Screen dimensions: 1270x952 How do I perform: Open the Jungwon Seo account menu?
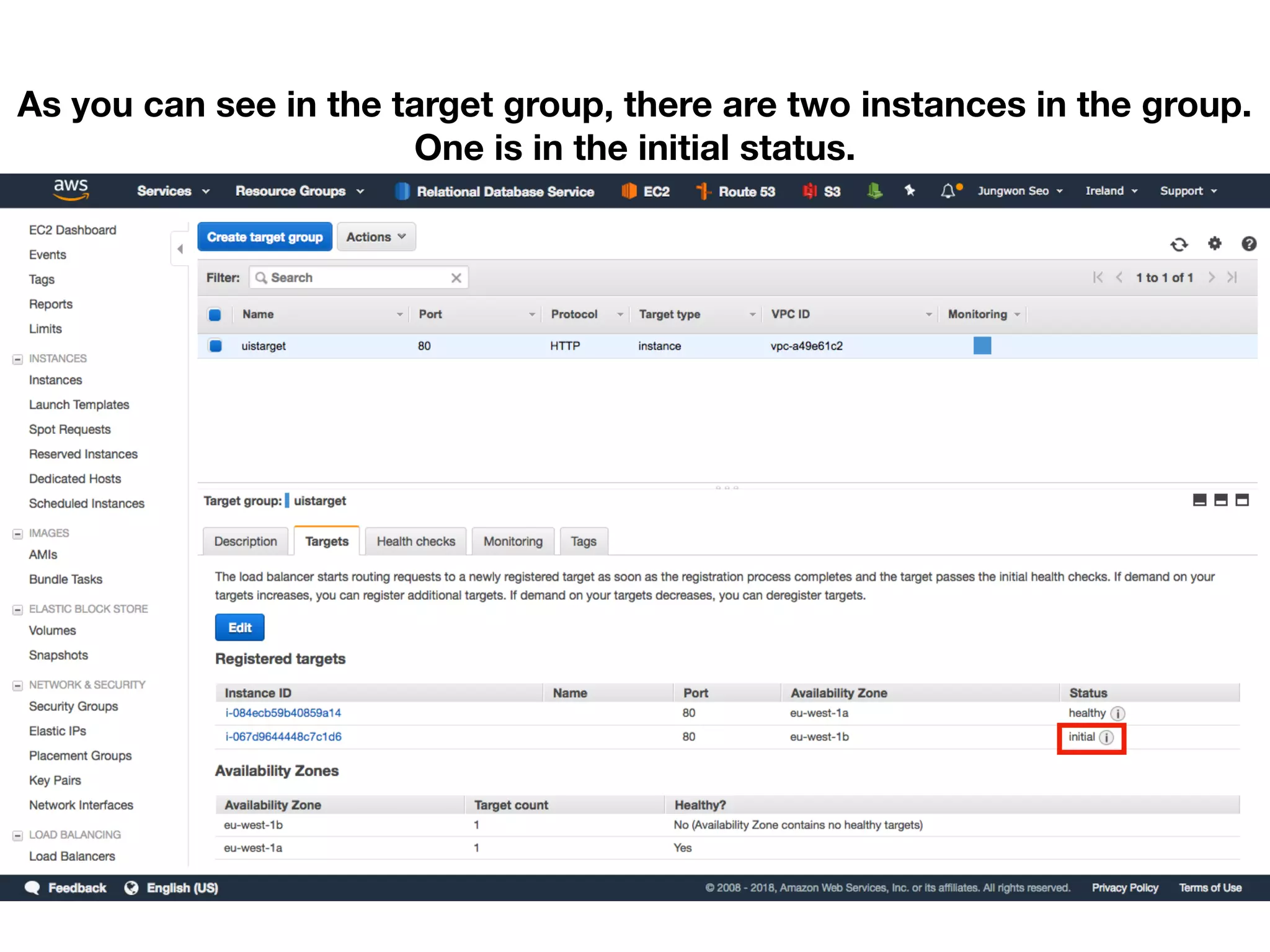1020,191
